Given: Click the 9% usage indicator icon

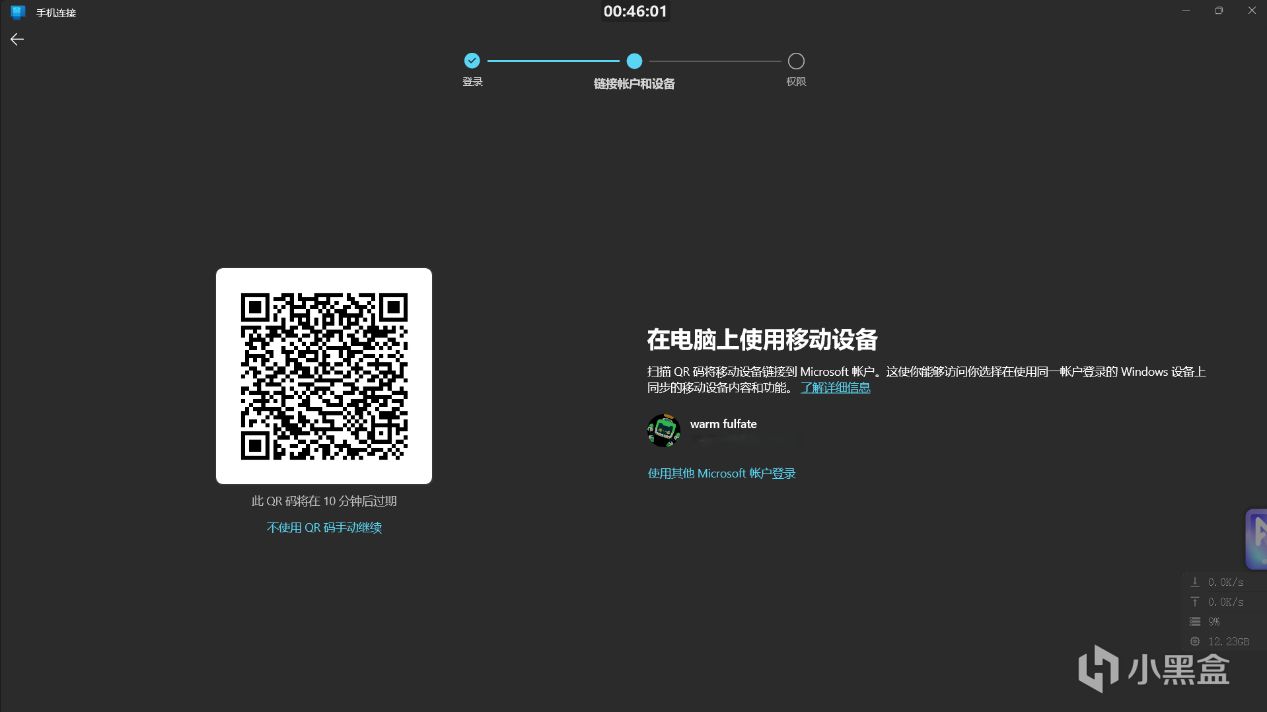Looking at the screenshot, I should coord(1194,622).
